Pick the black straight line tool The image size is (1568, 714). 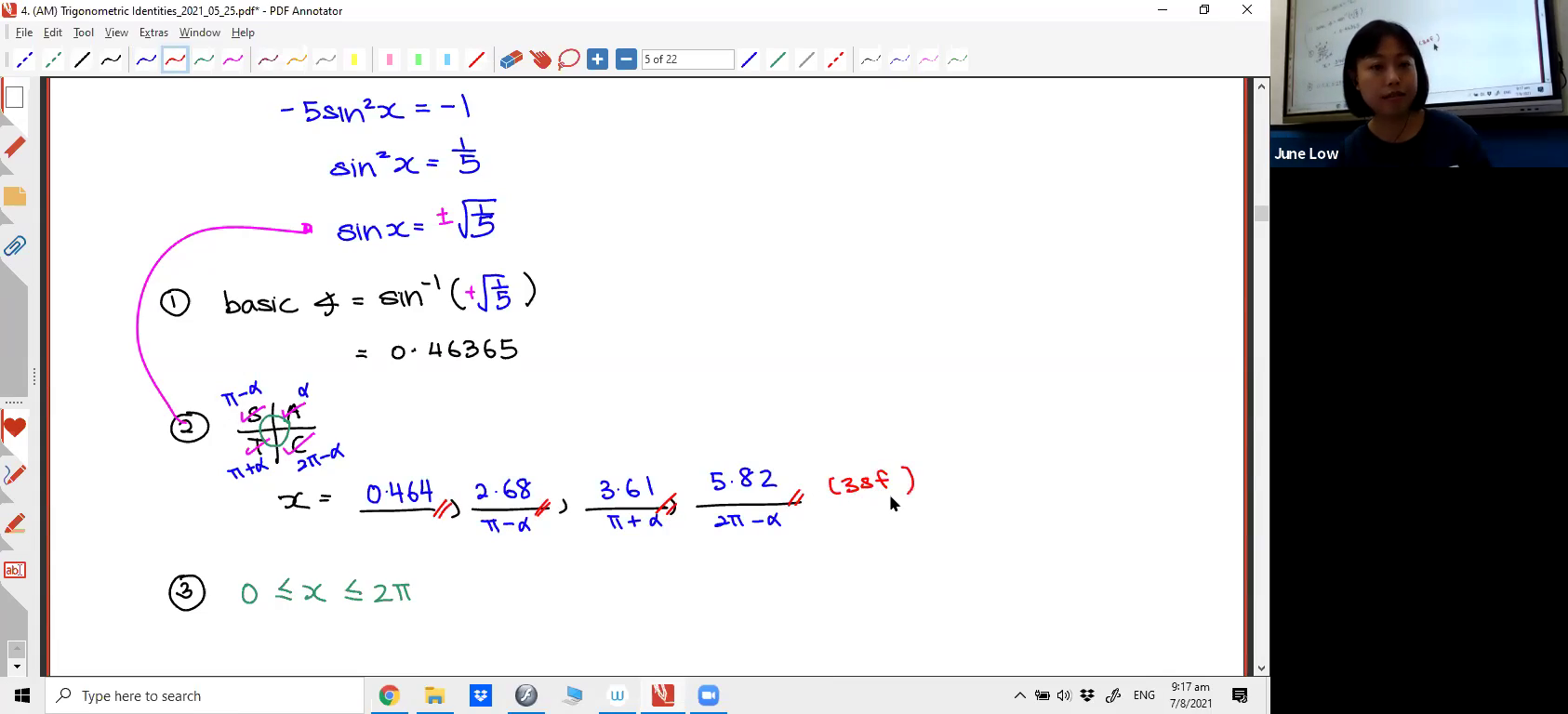coord(83,59)
